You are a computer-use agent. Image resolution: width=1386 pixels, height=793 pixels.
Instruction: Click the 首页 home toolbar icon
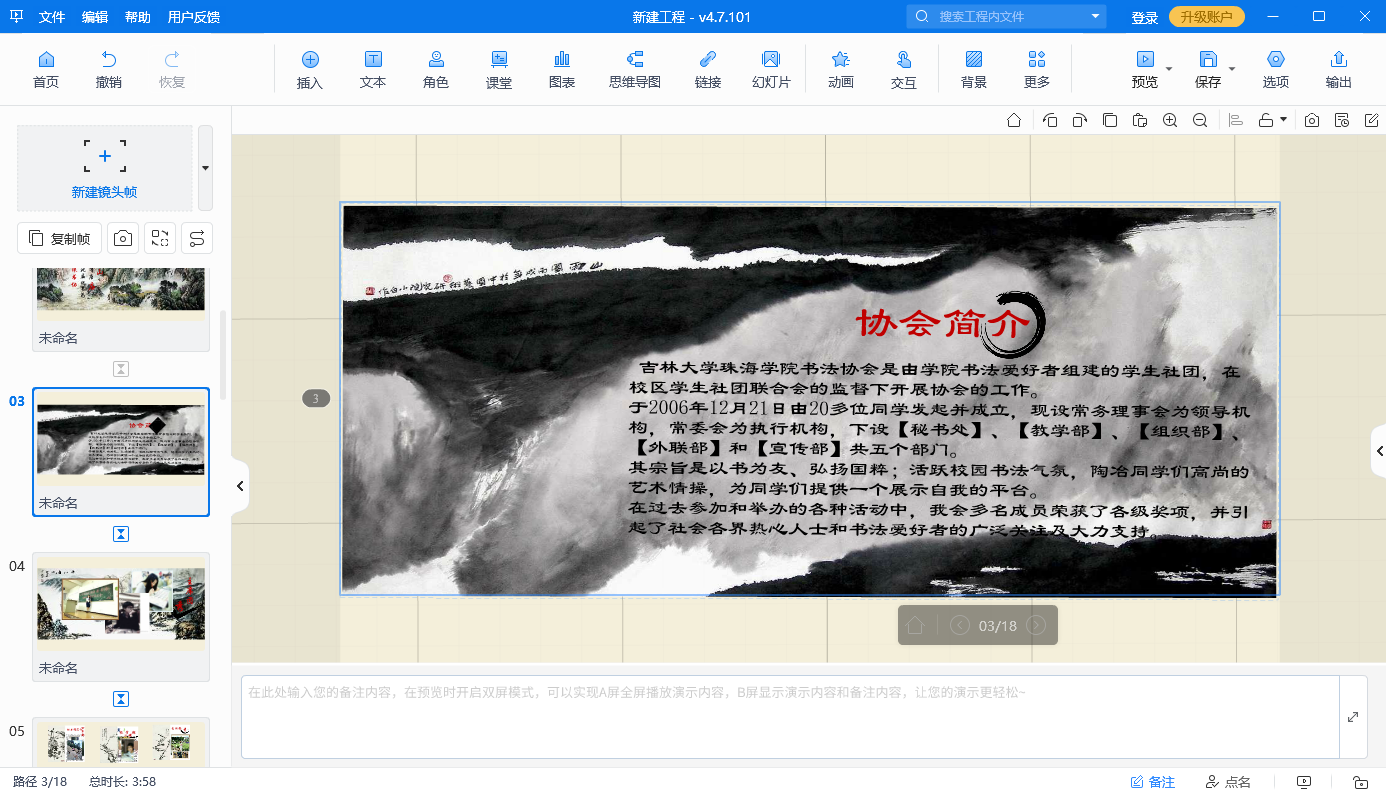point(46,69)
